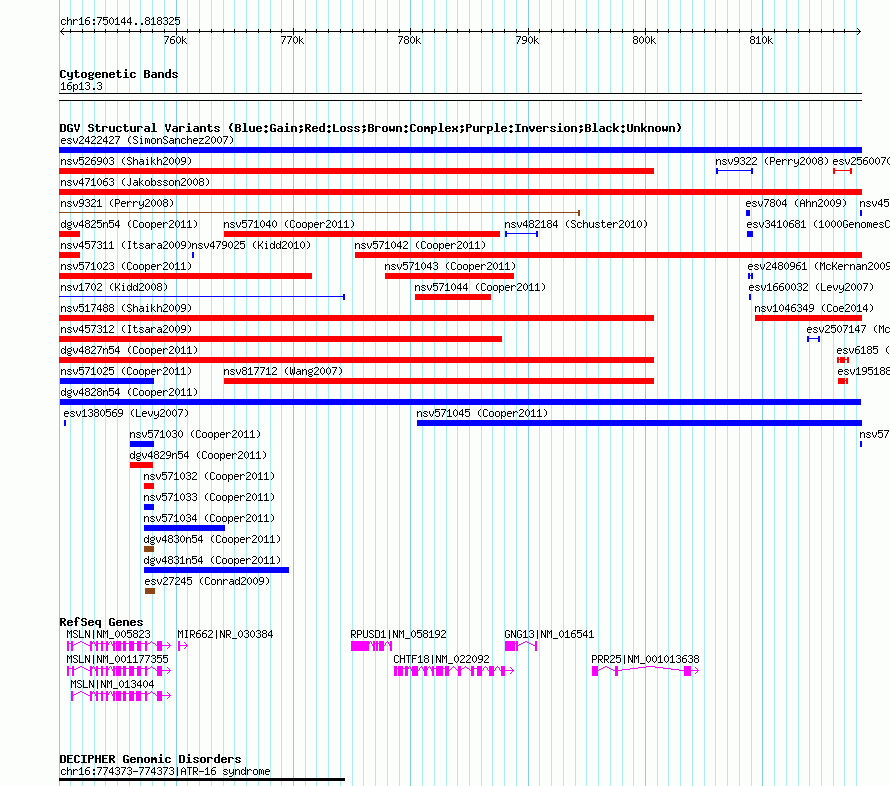The height and width of the screenshot is (786, 890).
Task: Select the DECIPHER Genomic Disorders track title
Action: tap(150, 759)
